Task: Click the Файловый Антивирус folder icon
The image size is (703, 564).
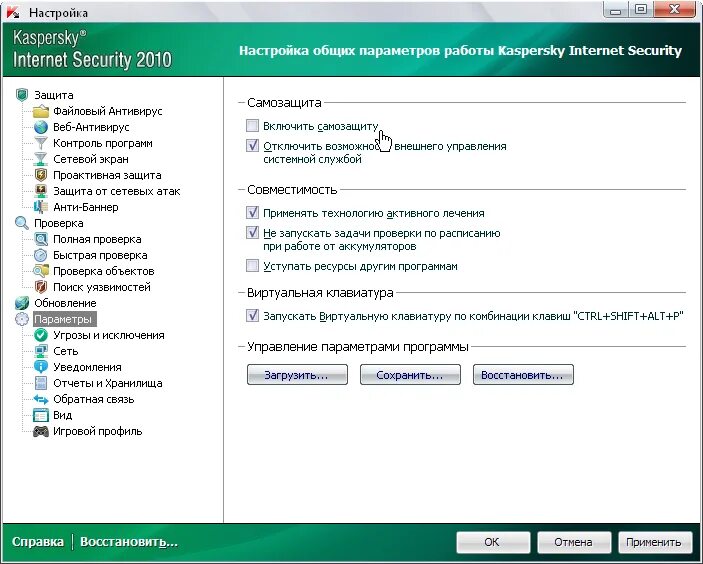Action: tap(41, 111)
